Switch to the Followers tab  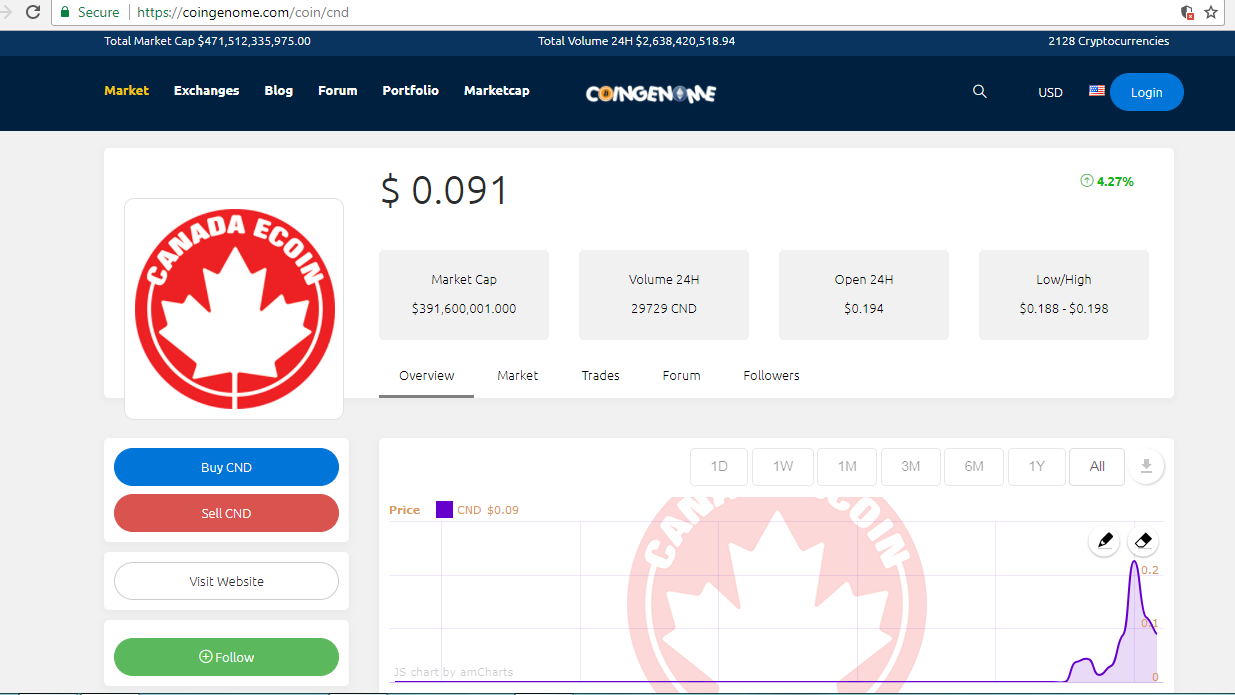(771, 376)
